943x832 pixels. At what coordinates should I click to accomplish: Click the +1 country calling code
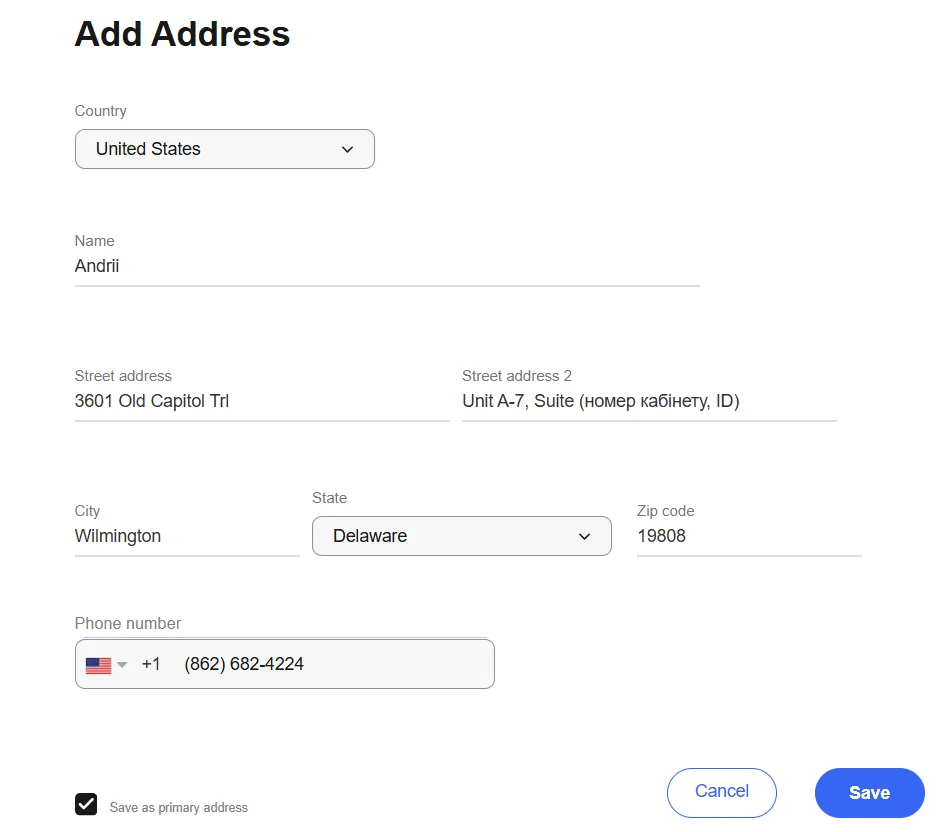[151, 664]
